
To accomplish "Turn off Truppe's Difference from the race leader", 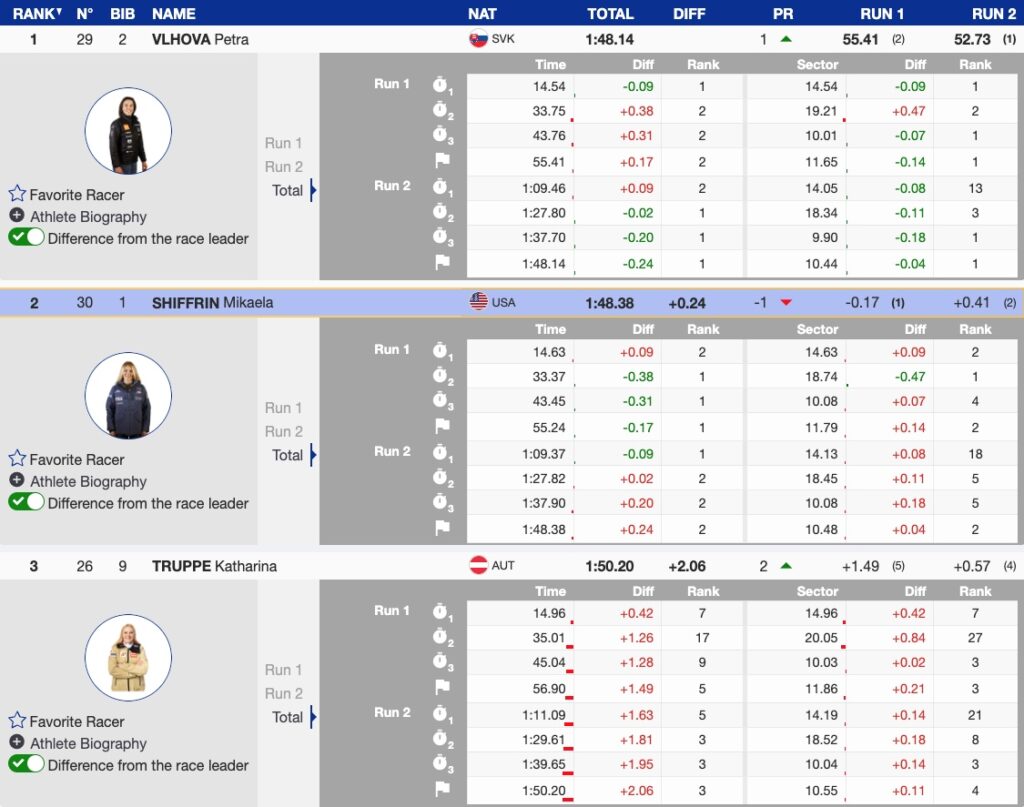I will pos(27,765).
